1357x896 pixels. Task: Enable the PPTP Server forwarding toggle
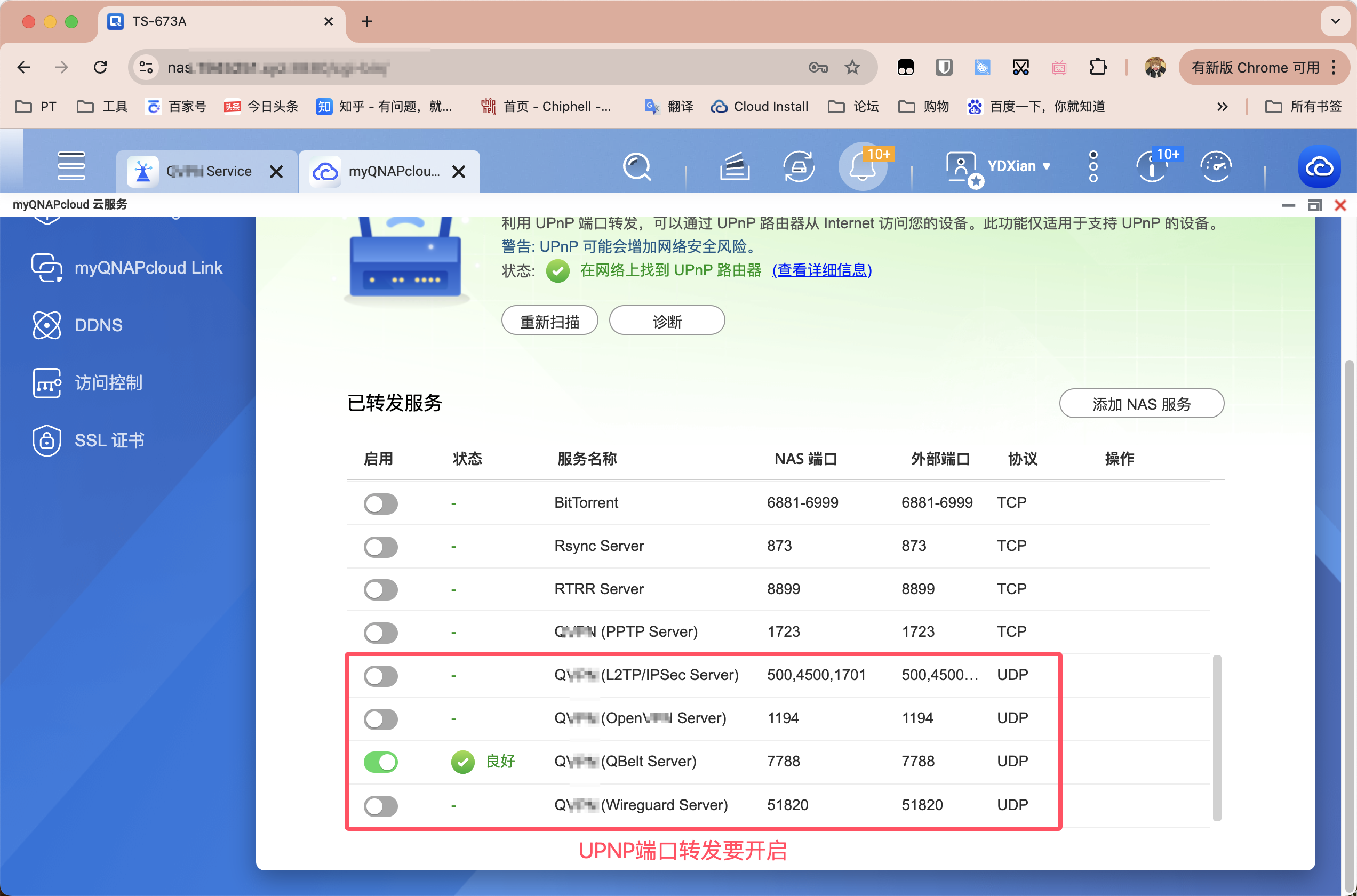coord(381,633)
